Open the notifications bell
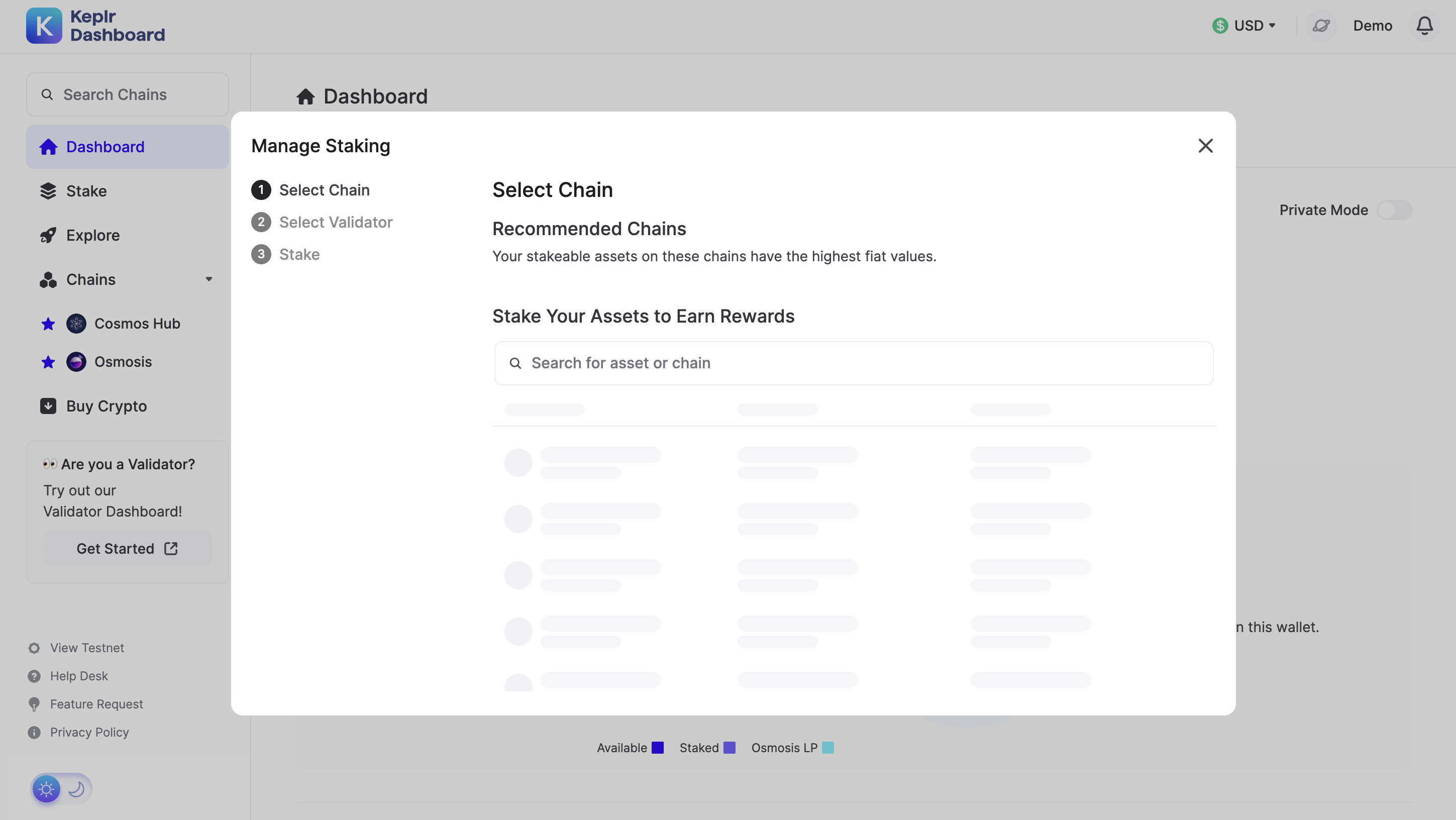 click(x=1424, y=26)
